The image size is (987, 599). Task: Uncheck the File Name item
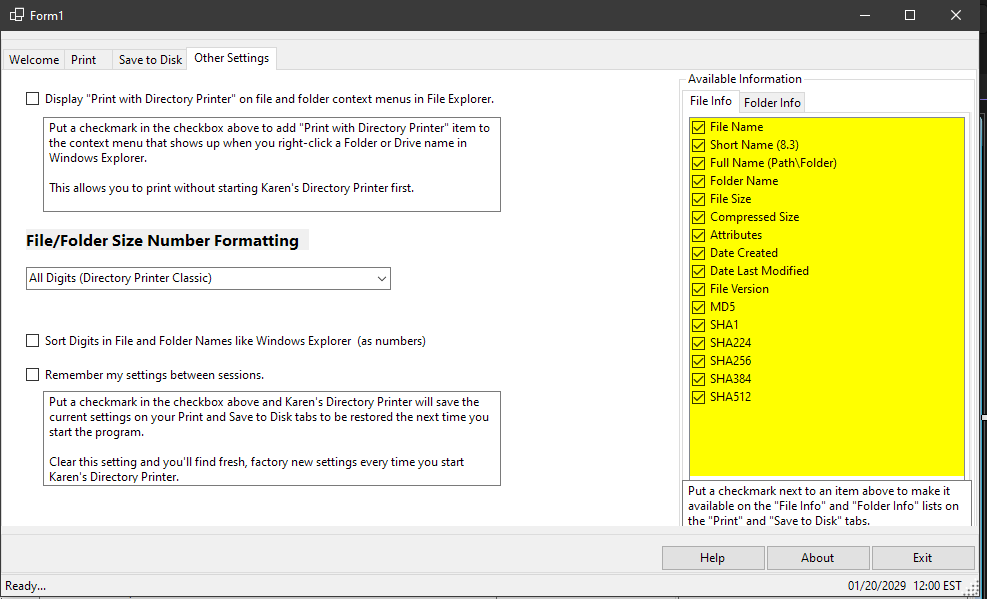698,127
